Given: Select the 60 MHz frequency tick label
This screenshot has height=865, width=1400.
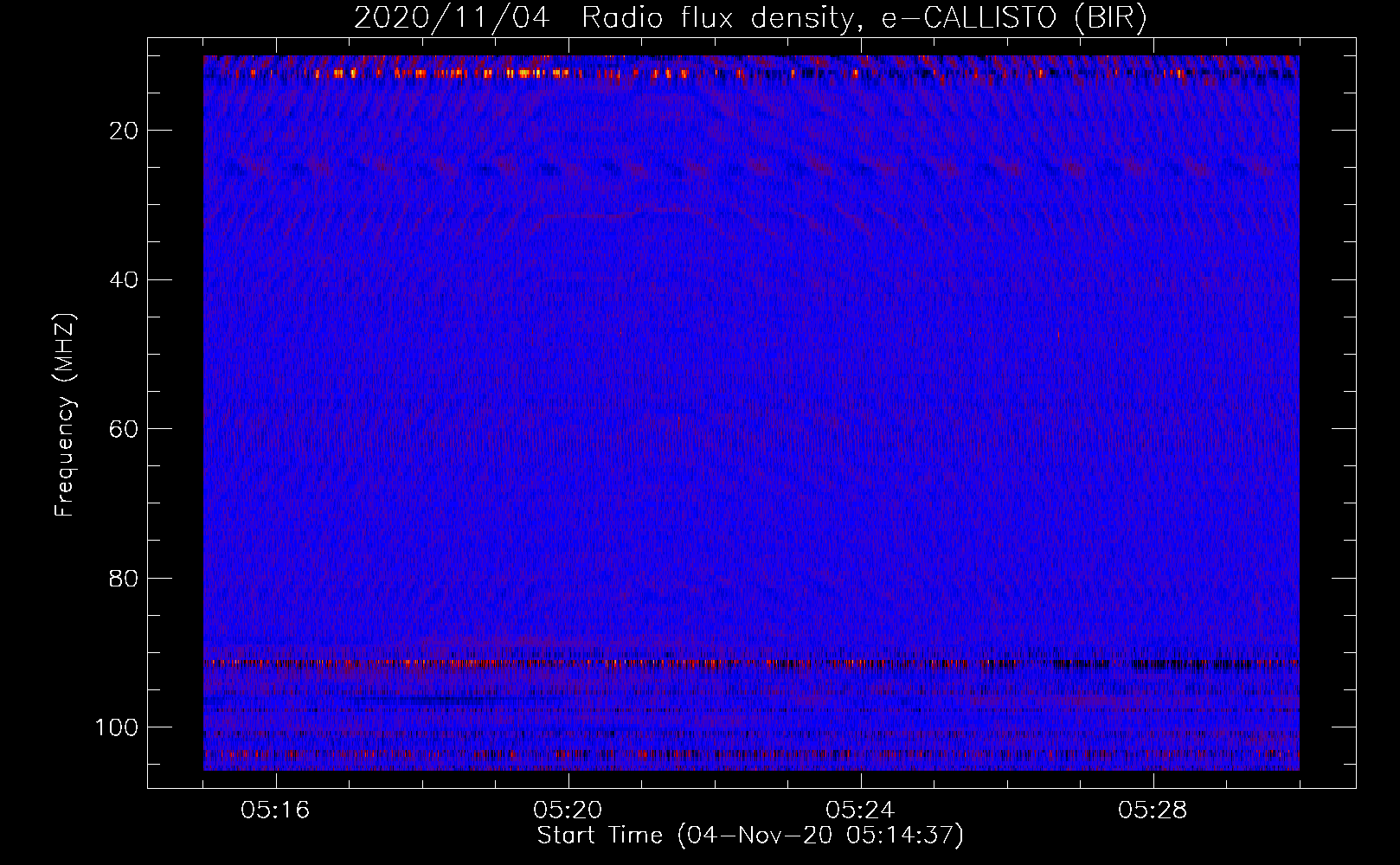Looking at the screenshot, I should [x=122, y=429].
